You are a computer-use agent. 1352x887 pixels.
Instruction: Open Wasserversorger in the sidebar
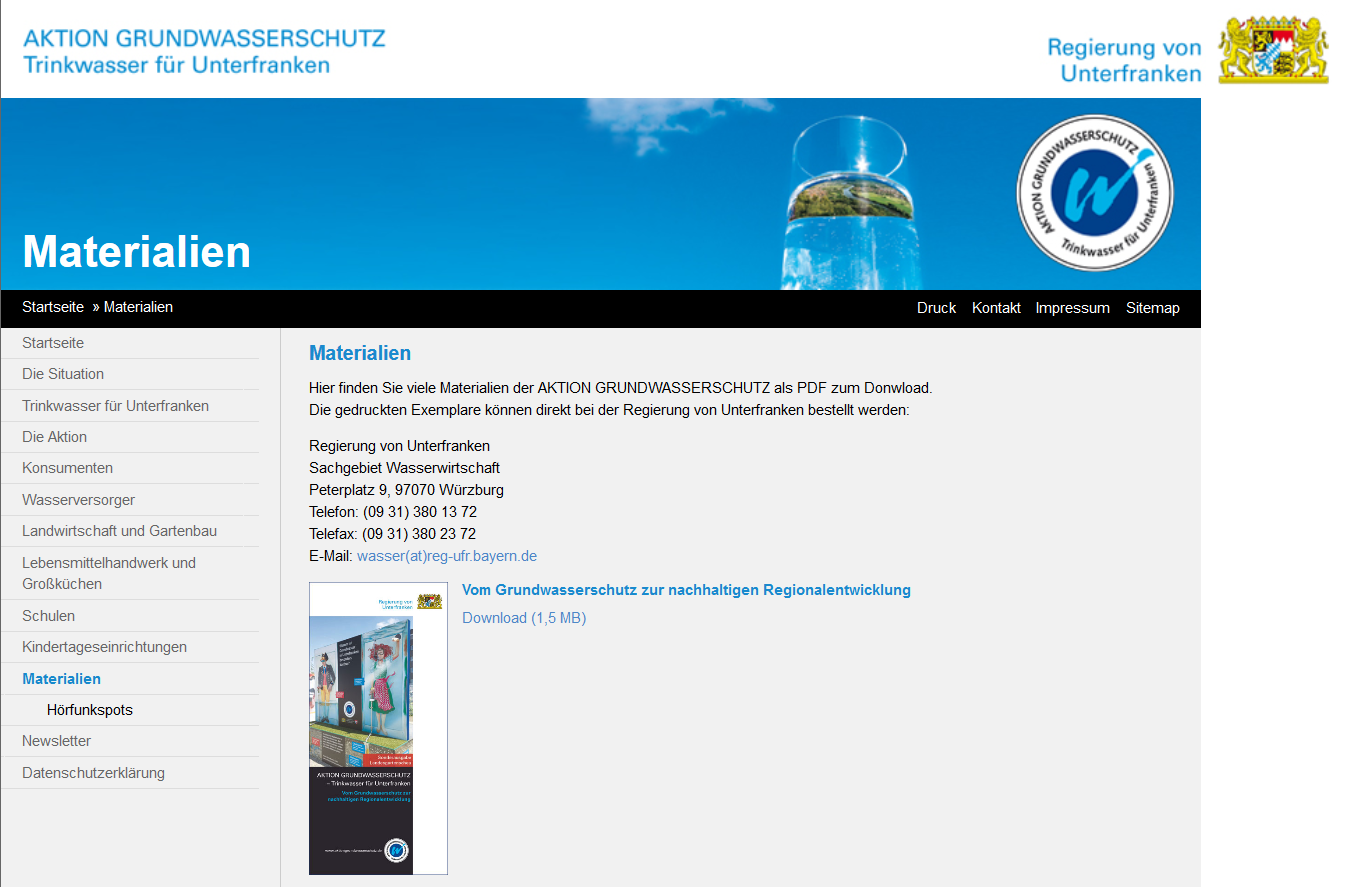pos(130,500)
